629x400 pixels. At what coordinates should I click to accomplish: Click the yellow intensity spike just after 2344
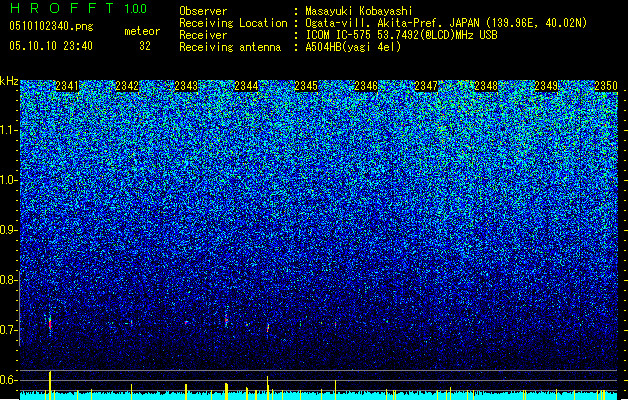point(267,388)
